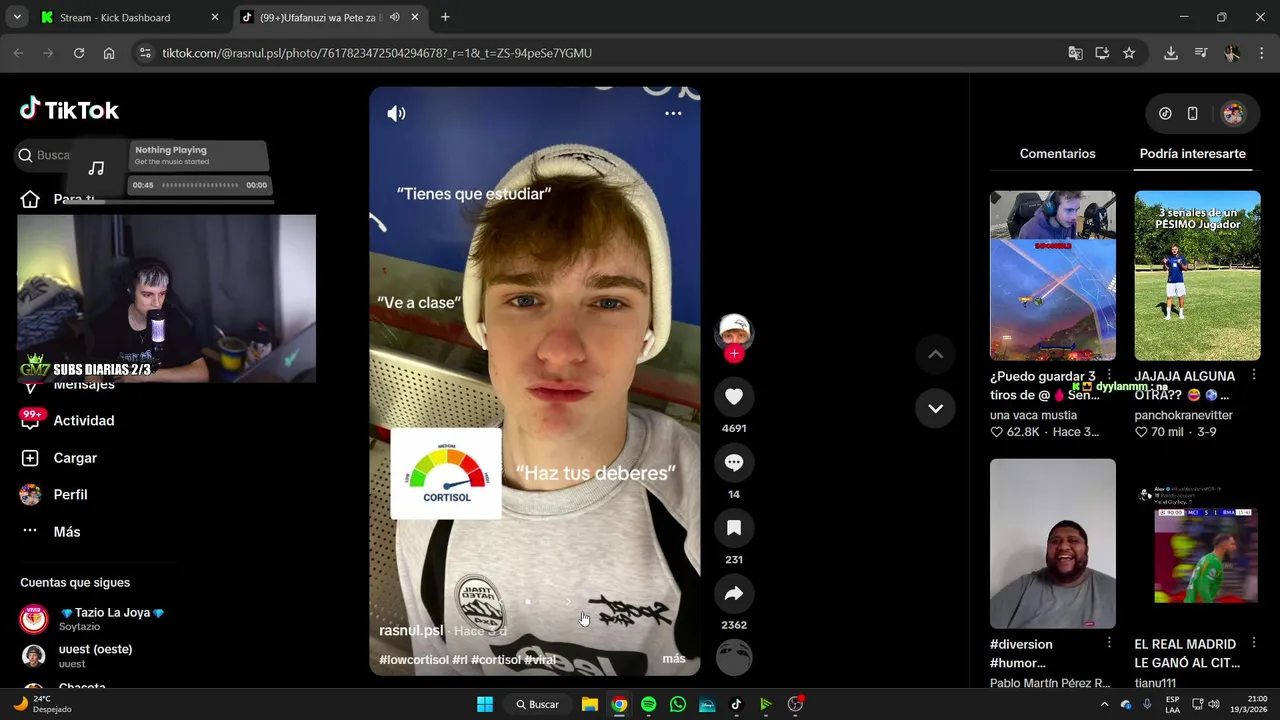Screen dimensions: 1280x720
Task: Go to the next video with down chevron
Action: 935,408
